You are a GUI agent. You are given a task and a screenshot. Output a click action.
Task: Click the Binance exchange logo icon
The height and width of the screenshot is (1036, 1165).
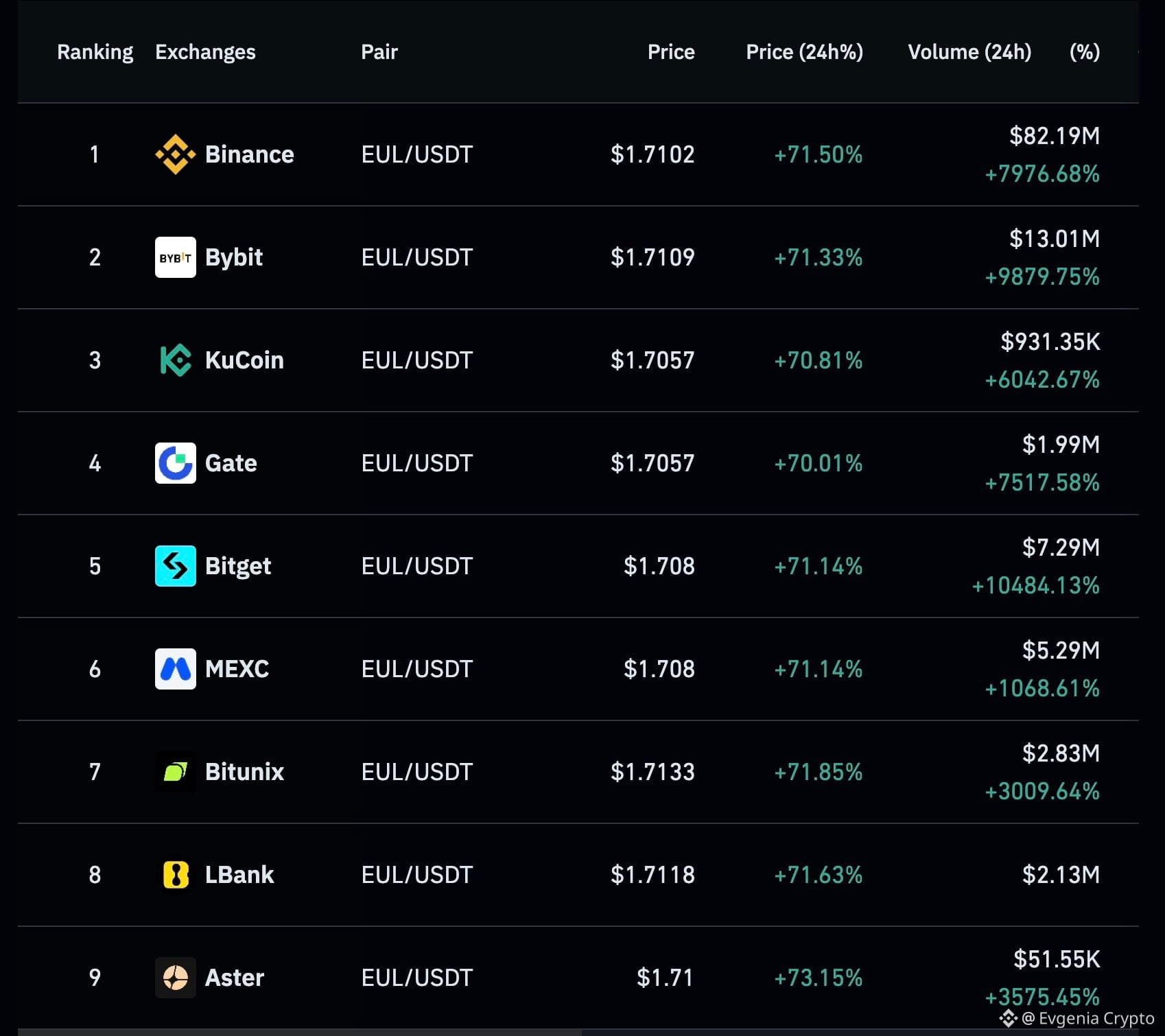(x=176, y=154)
